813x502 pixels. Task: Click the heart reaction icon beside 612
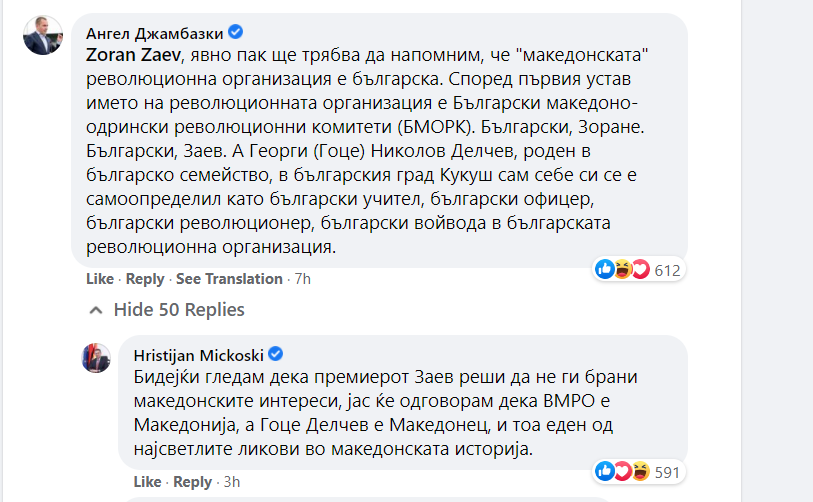tap(640, 269)
